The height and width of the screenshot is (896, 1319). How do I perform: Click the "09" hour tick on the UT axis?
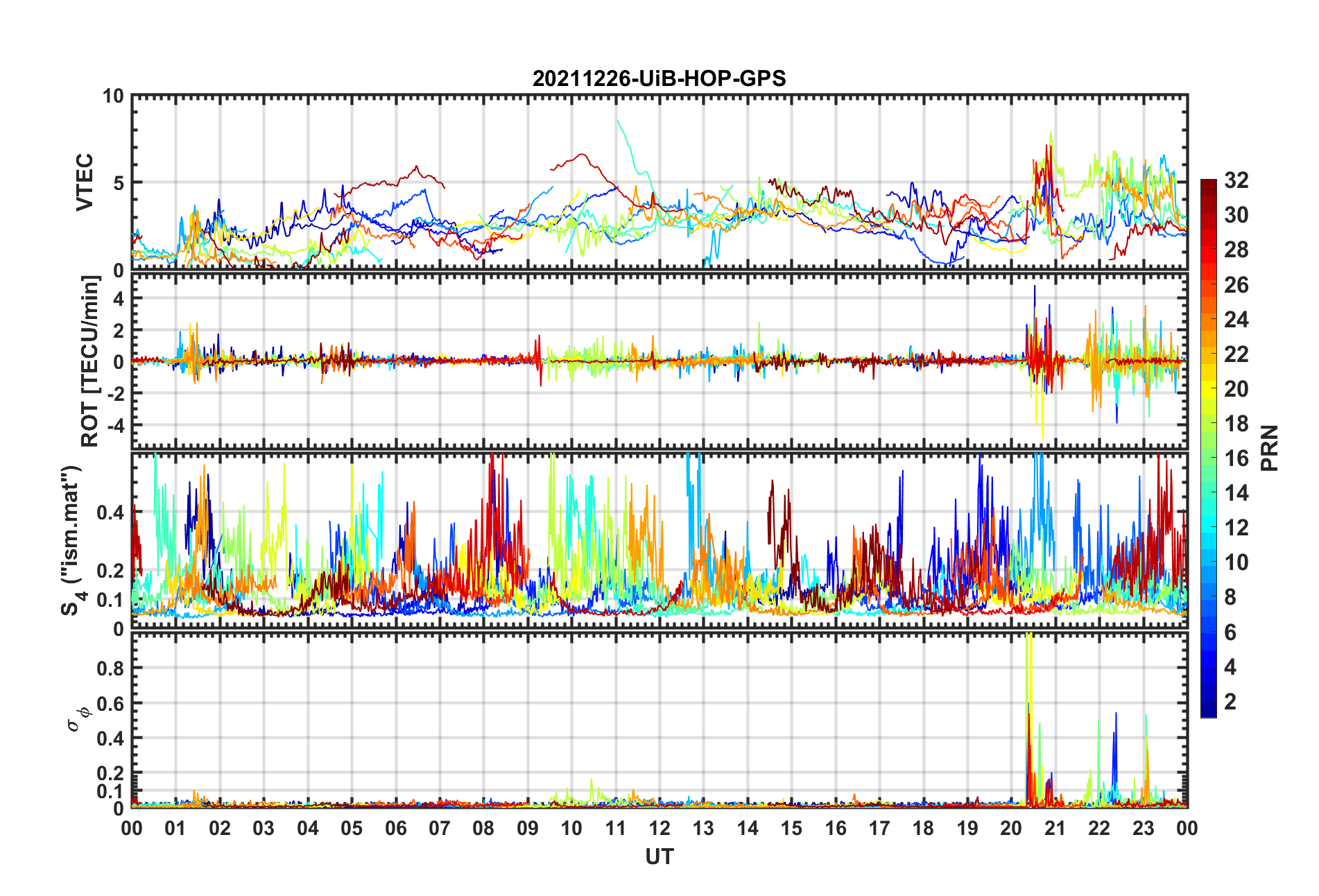(528, 828)
